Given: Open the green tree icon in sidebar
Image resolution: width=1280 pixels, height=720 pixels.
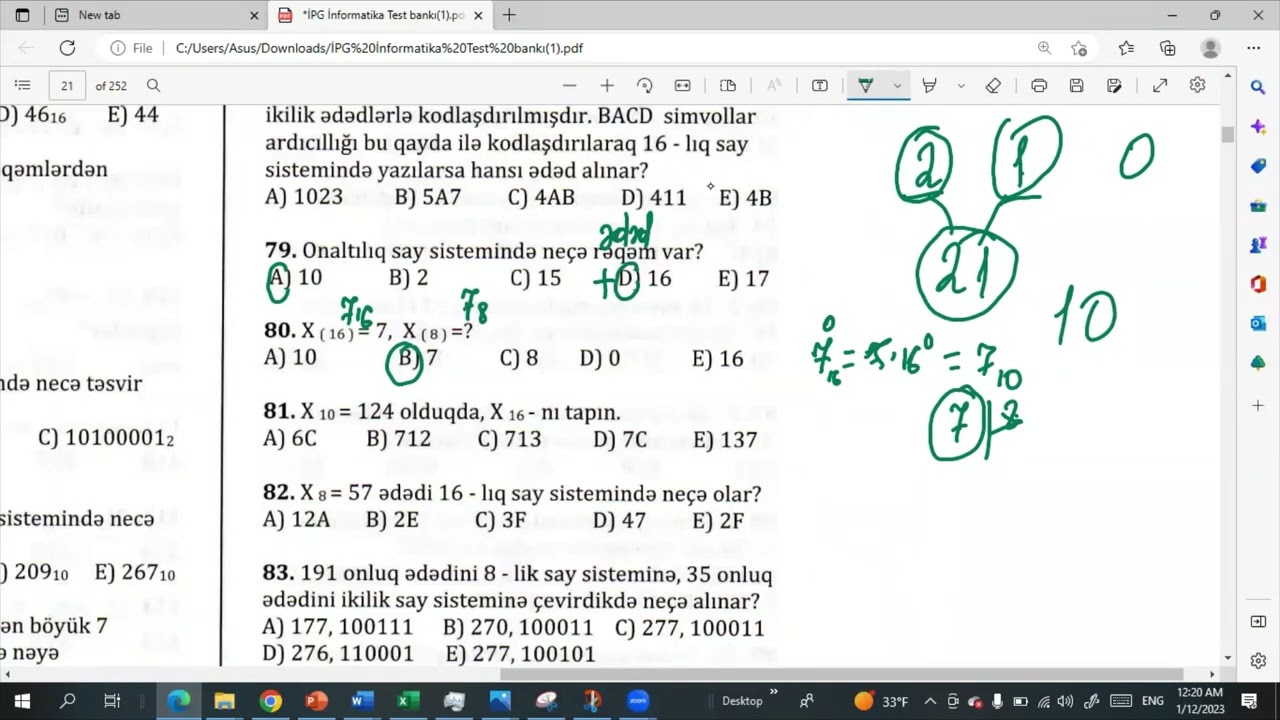Looking at the screenshot, I should tap(1258, 362).
